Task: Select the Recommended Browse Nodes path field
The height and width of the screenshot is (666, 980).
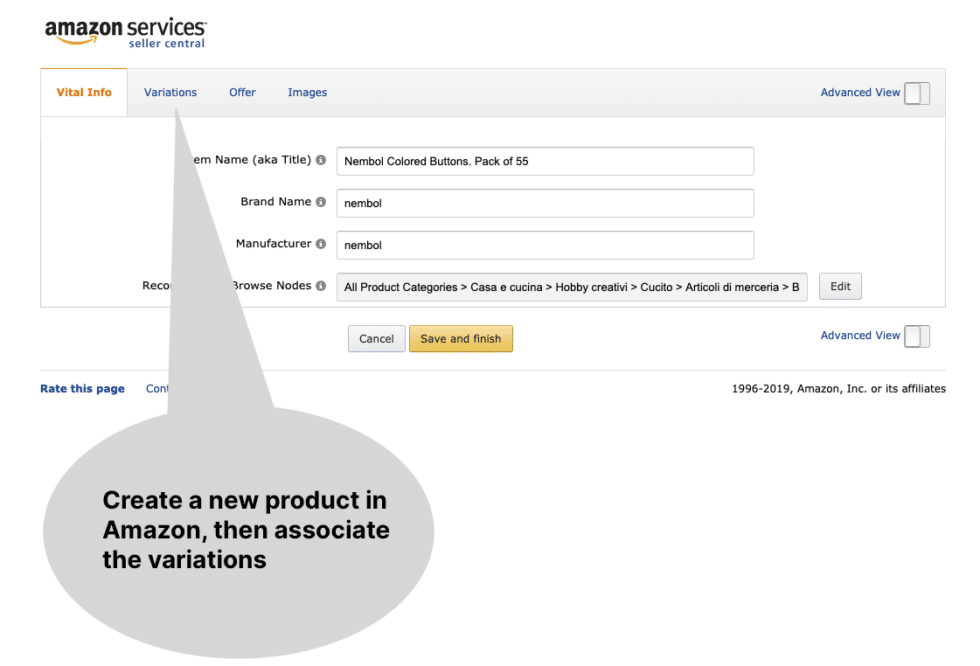Action: [x=573, y=286]
